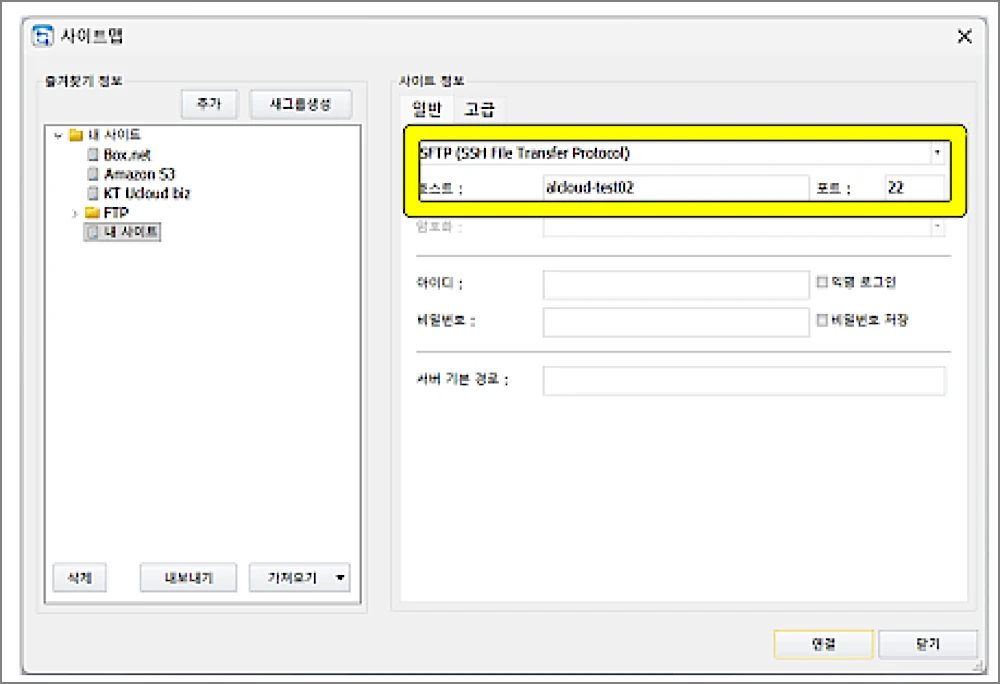The height and width of the screenshot is (684, 1000).
Task: Collapse the 내 사이트 root folder
Action: (x=58, y=135)
